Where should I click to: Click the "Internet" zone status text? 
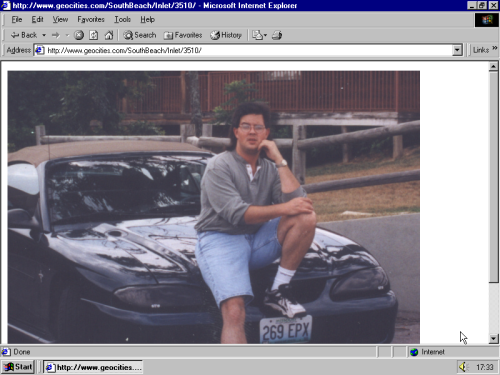pos(433,352)
